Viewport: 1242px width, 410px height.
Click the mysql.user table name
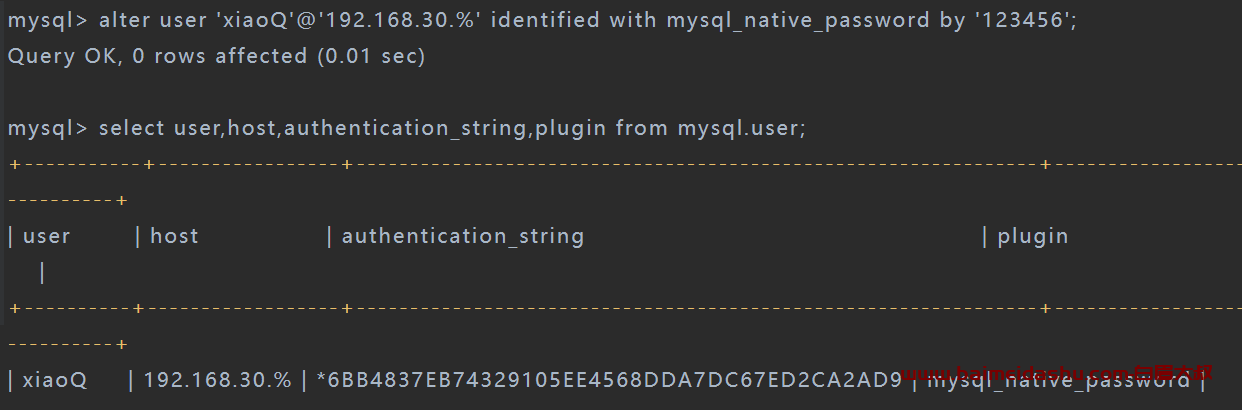click(x=739, y=128)
